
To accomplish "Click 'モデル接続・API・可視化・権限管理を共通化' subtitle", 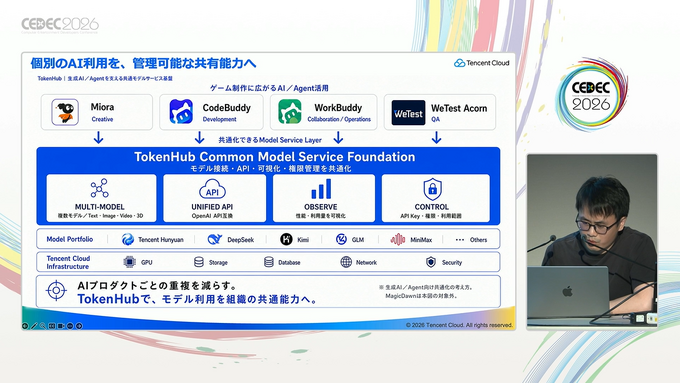I will tap(271, 168).
